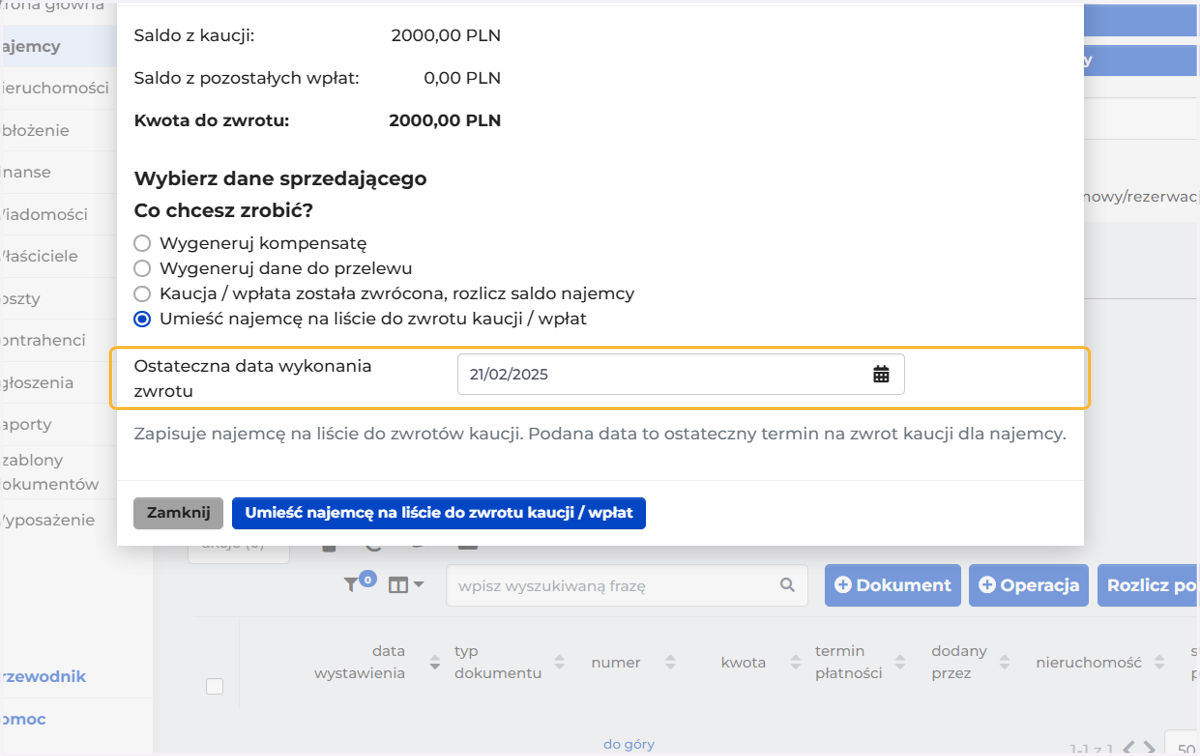This screenshot has width=1200, height=756.
Task: Follow the 'do góry' link
Action: click(629, 744)
